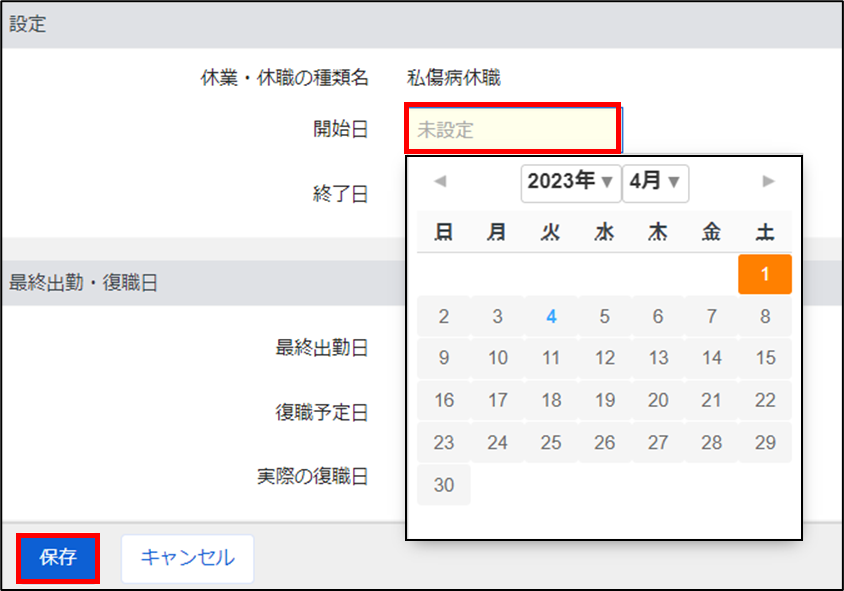The height and width of the screenshot is (591, 844).
Task: Pick day 21 in the calendar
Action: point(711,400)
